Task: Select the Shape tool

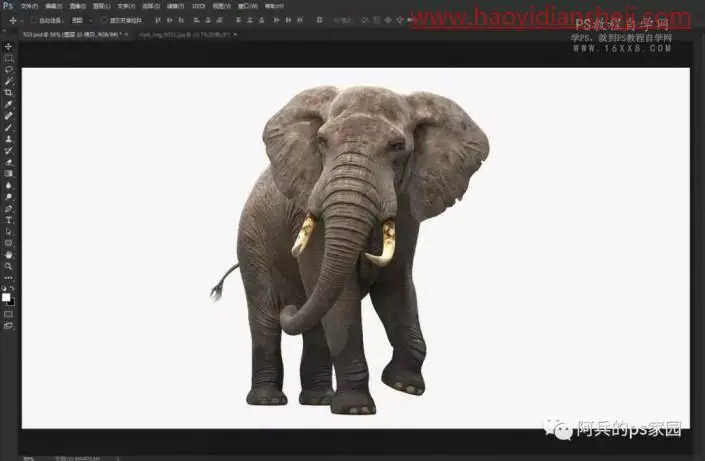Action: (8, 243)
